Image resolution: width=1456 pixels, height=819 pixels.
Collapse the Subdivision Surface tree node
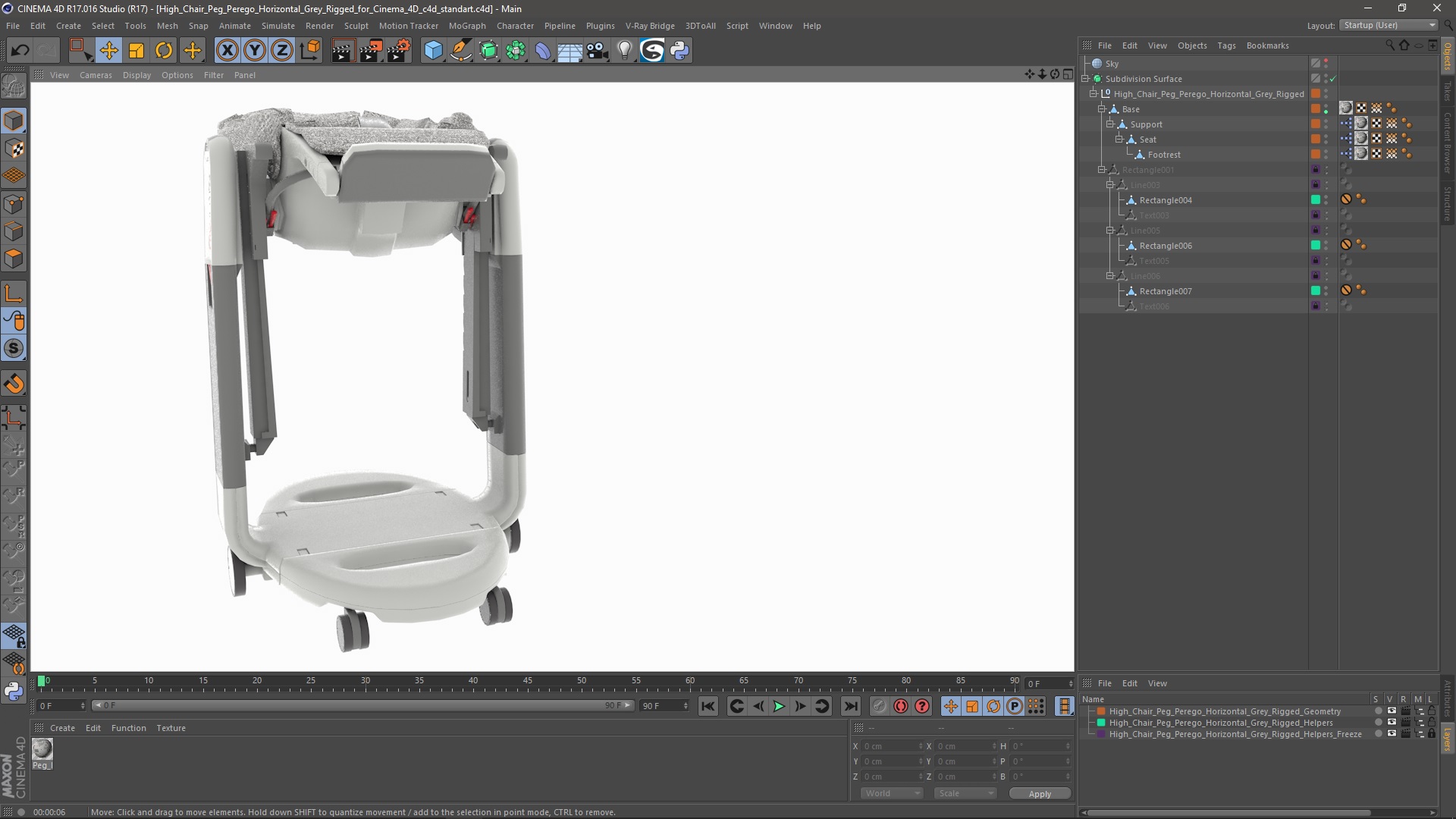pos(1085,79)
